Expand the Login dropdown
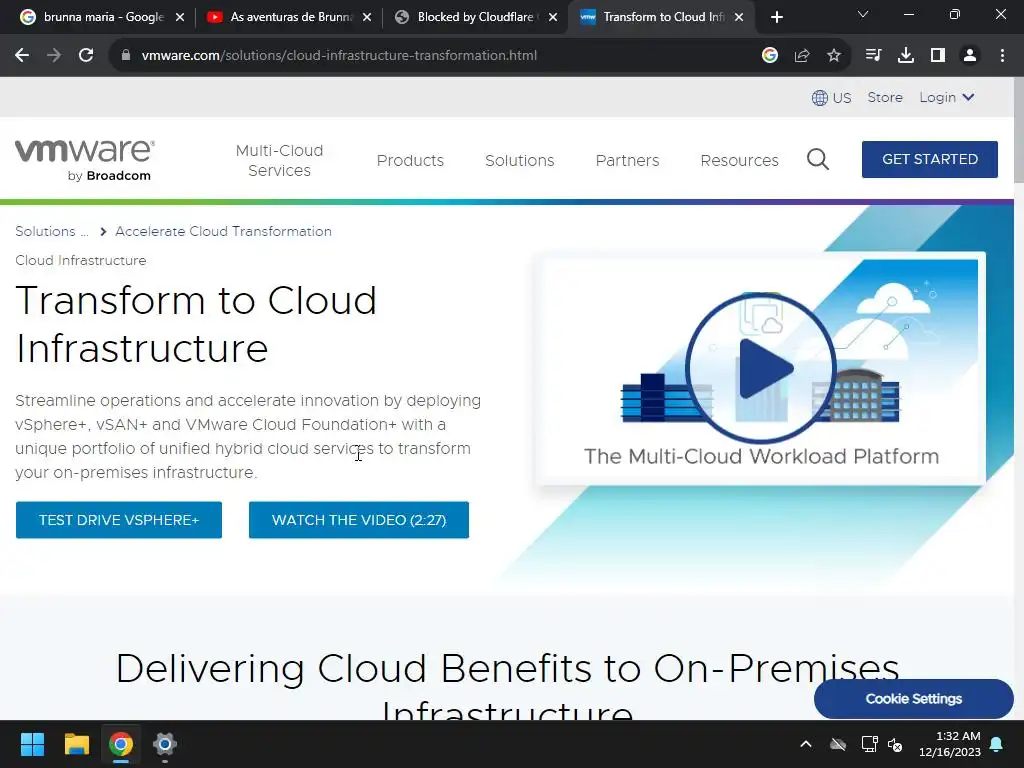Image resolution: width=1024 pixels, height=768 pixels. (x=946, y=97)
